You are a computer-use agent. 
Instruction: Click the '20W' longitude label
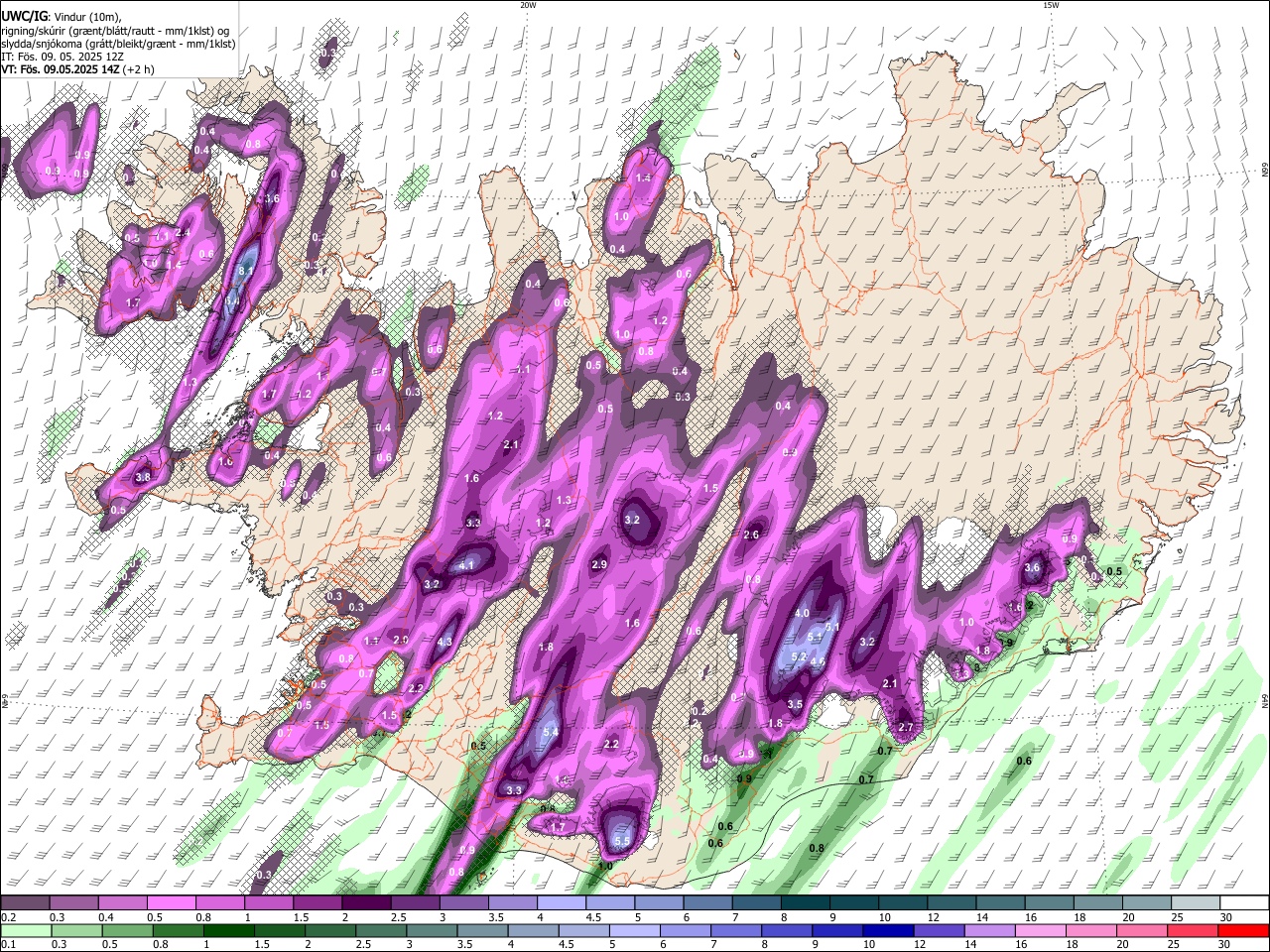[528, 5]
